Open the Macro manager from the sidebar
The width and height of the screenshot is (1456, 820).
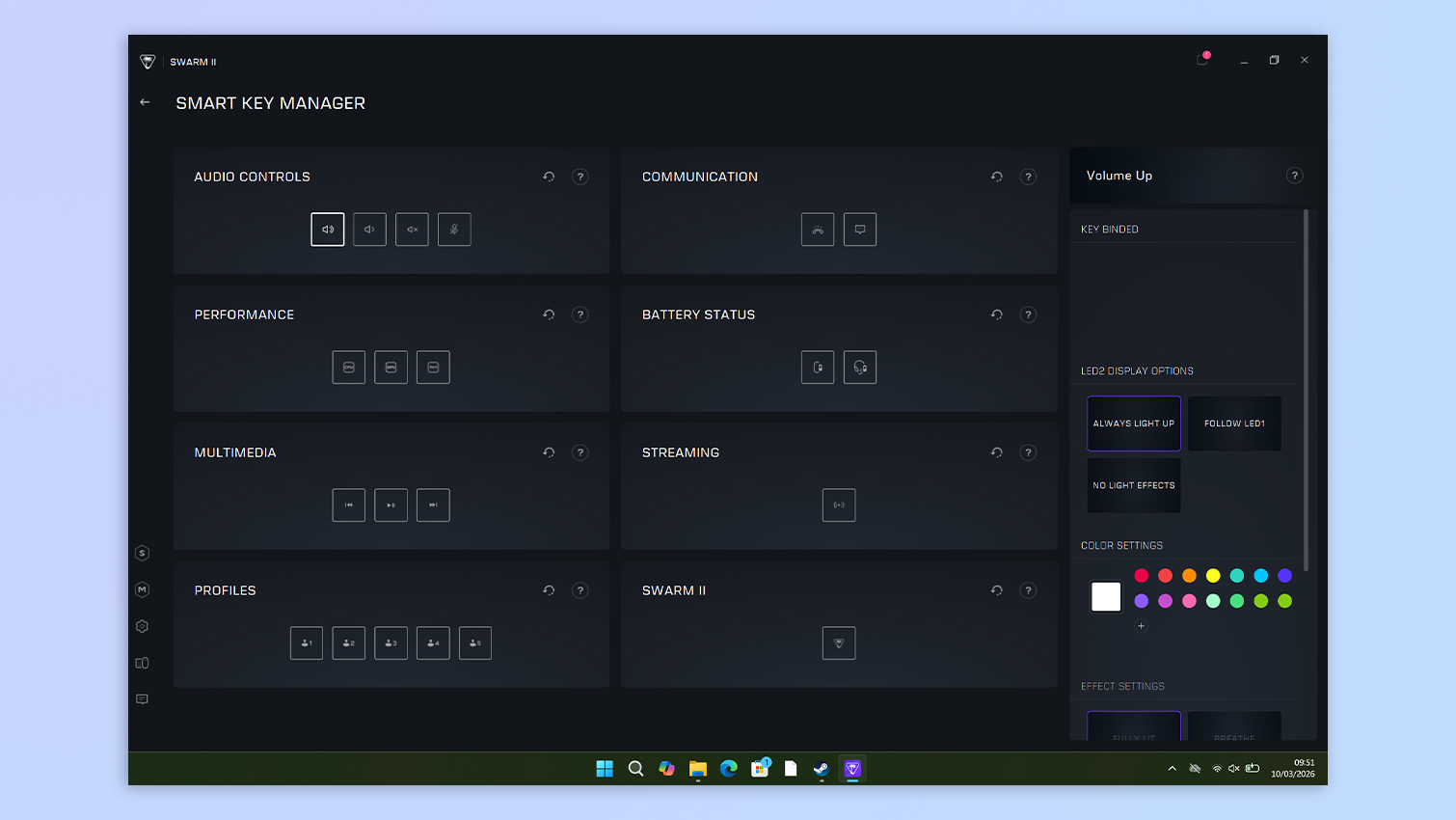pos(142,589)
